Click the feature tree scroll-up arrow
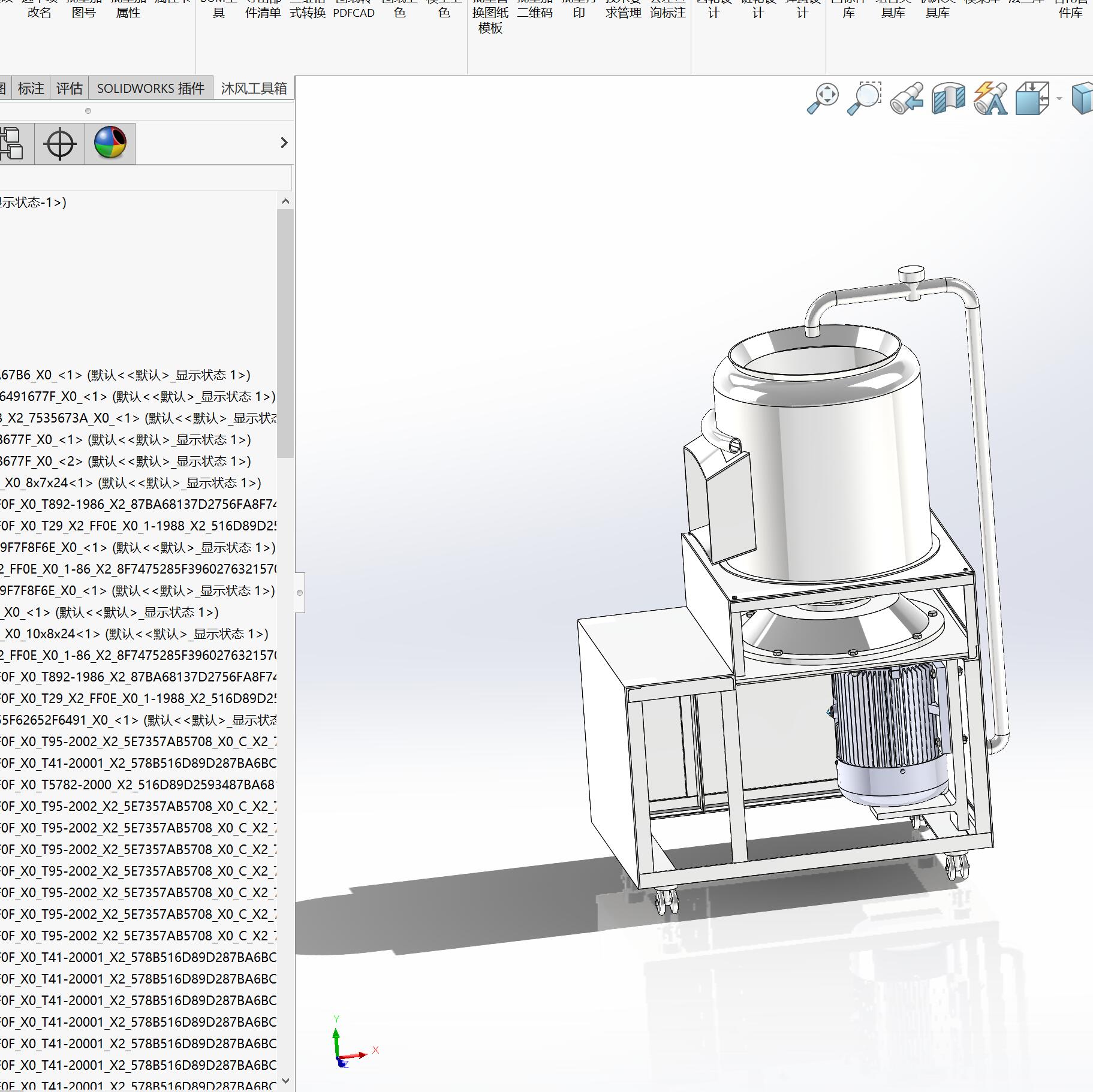1093x1092 pixels. (285, 201)
